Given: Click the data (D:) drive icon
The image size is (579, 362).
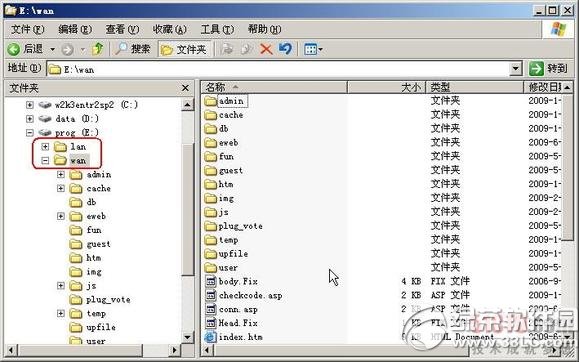Looking at the screenshot, I should click(45, 119).
